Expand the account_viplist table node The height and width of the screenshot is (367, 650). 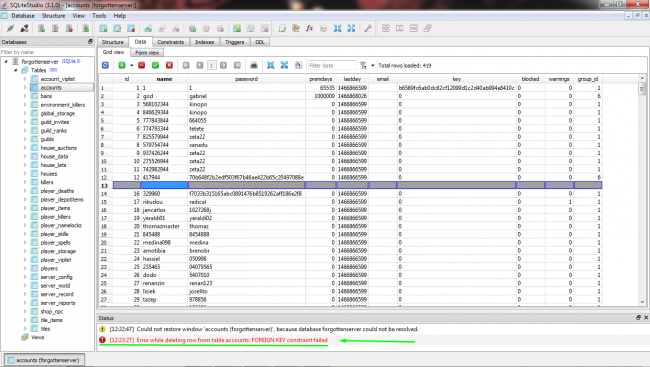pyautogui.click(x=25, y=79)
